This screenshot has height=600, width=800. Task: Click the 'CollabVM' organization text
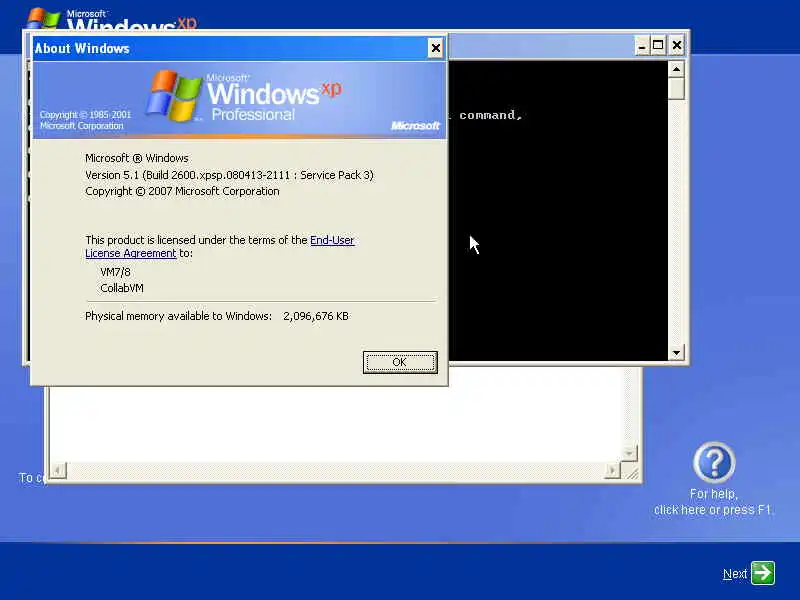pos(122,288)
